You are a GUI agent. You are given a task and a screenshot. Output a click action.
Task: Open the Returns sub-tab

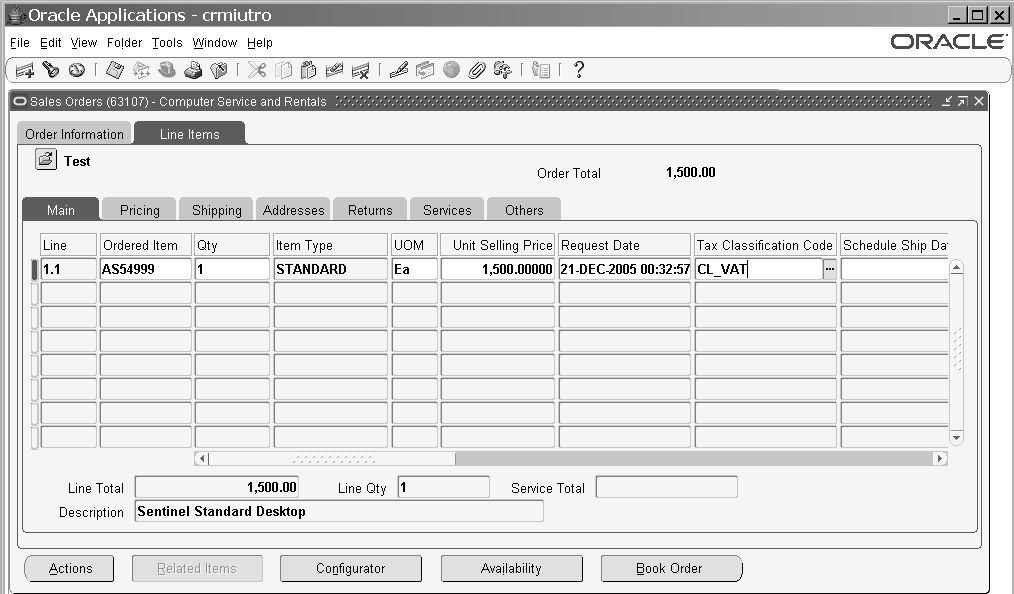370,210
